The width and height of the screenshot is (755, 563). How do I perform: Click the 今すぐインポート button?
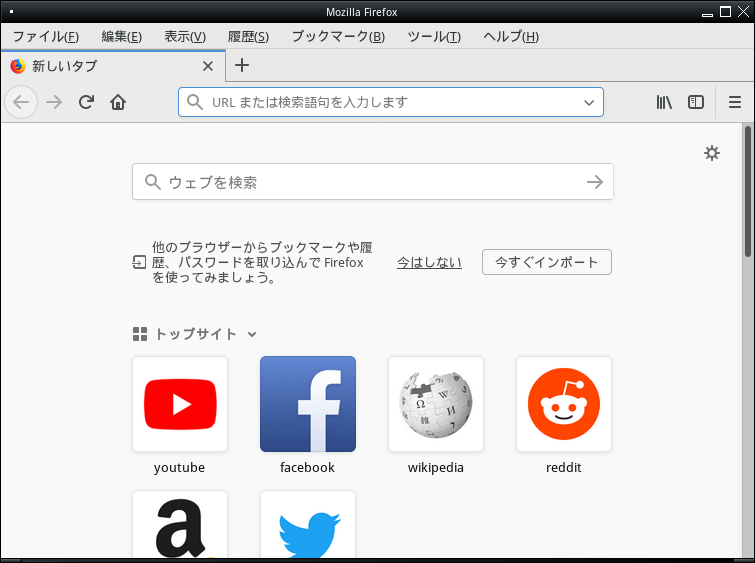coord(547,262)
